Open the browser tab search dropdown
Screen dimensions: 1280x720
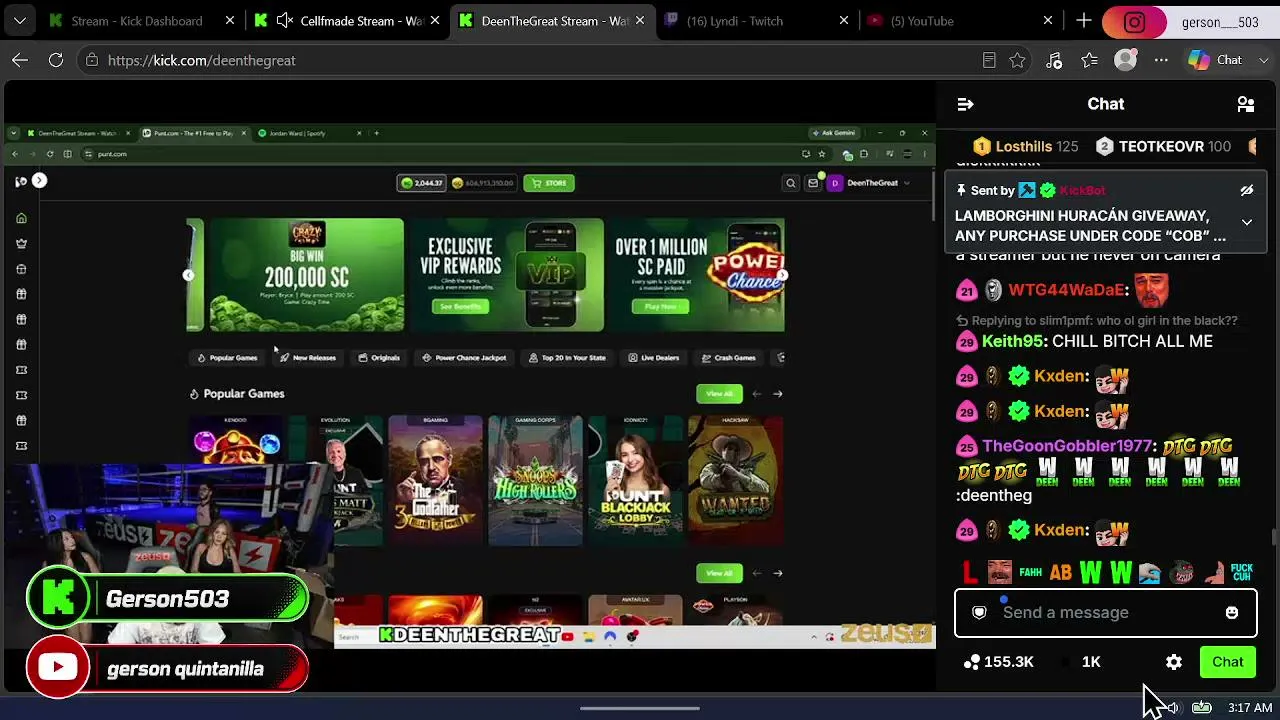(x=20, y=21)
